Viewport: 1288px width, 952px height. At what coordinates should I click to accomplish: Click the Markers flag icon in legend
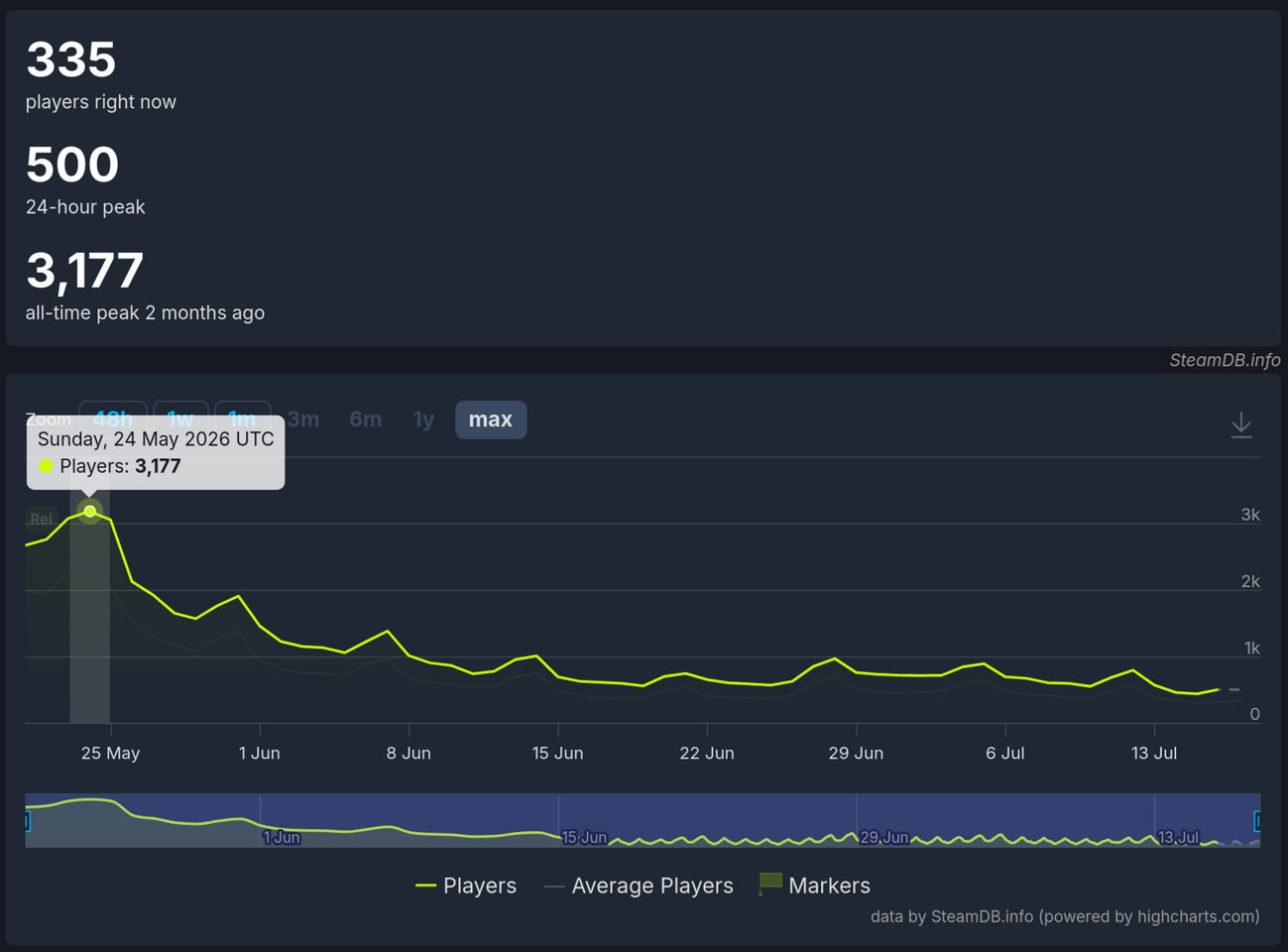[770, 884]
